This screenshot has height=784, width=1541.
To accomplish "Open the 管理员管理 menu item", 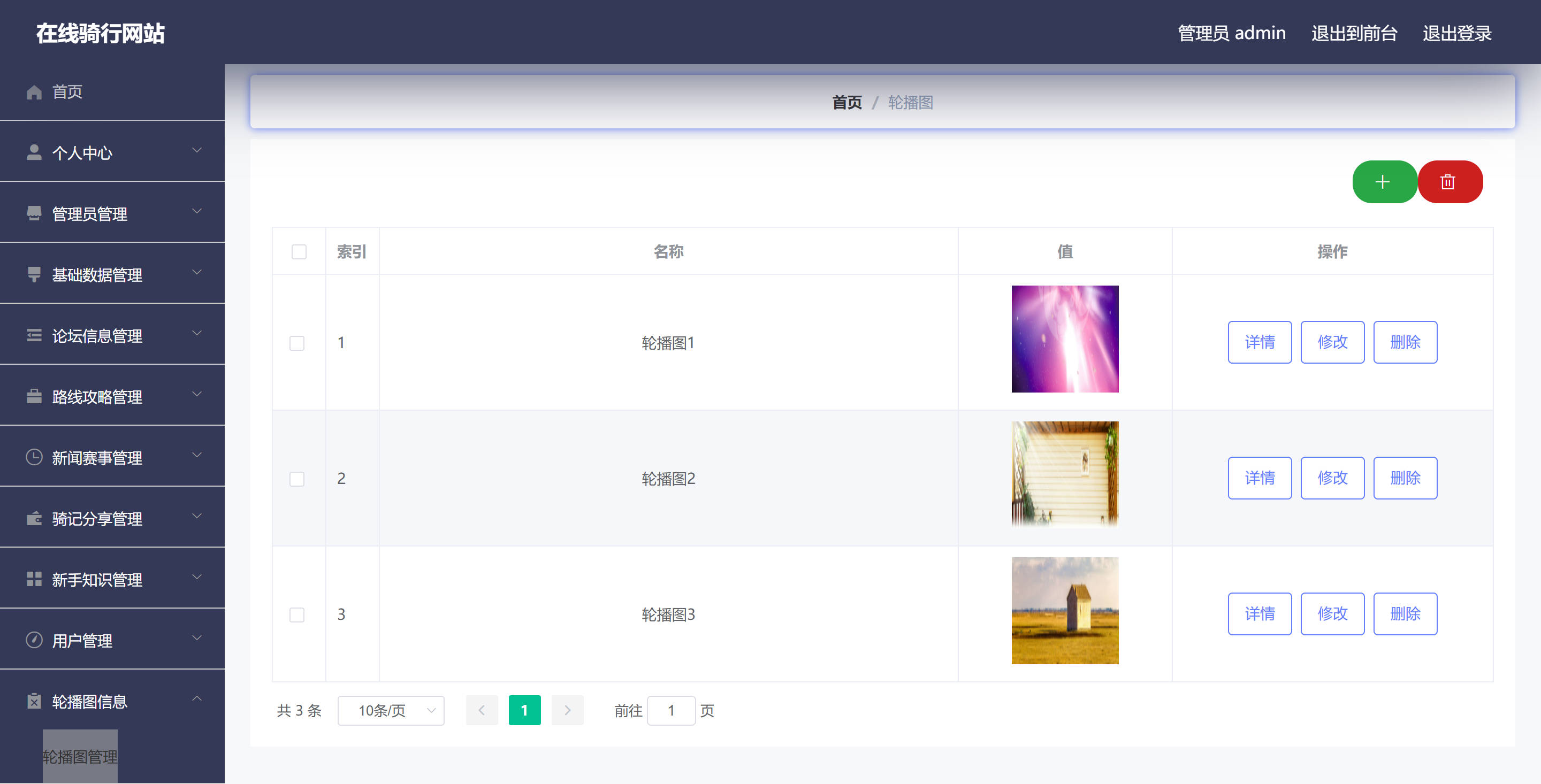I will 112,213.
